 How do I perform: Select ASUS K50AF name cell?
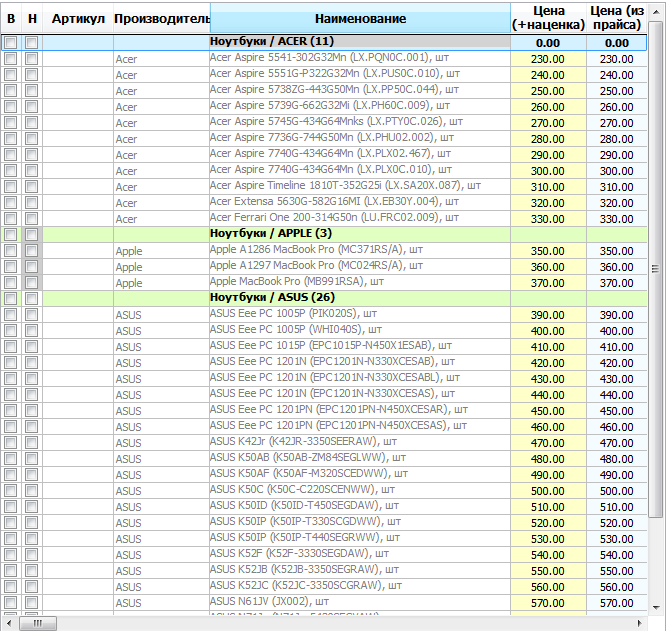[x=360, y=475]
